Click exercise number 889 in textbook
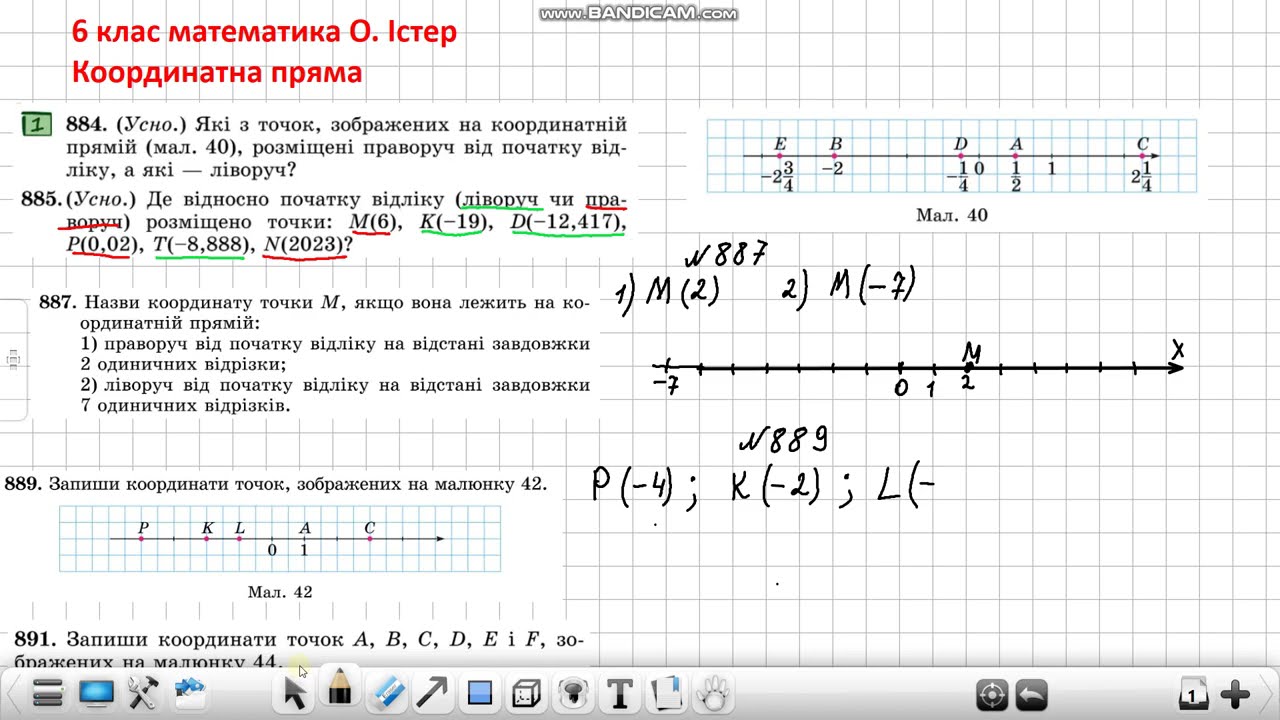 tap(23, 484)
